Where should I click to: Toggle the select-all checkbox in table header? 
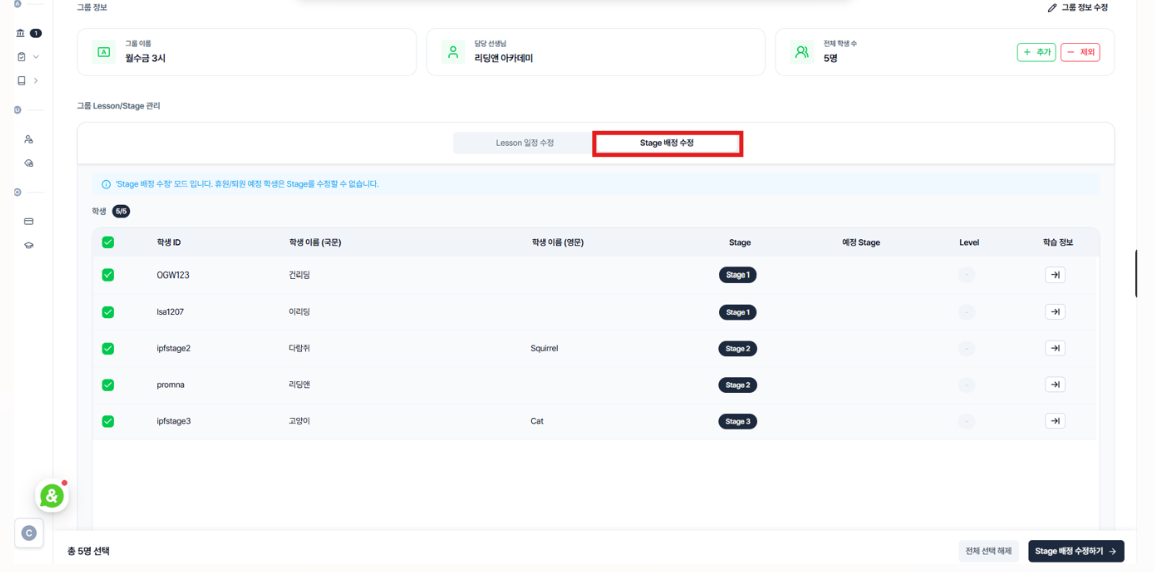[x=107, y=242]
